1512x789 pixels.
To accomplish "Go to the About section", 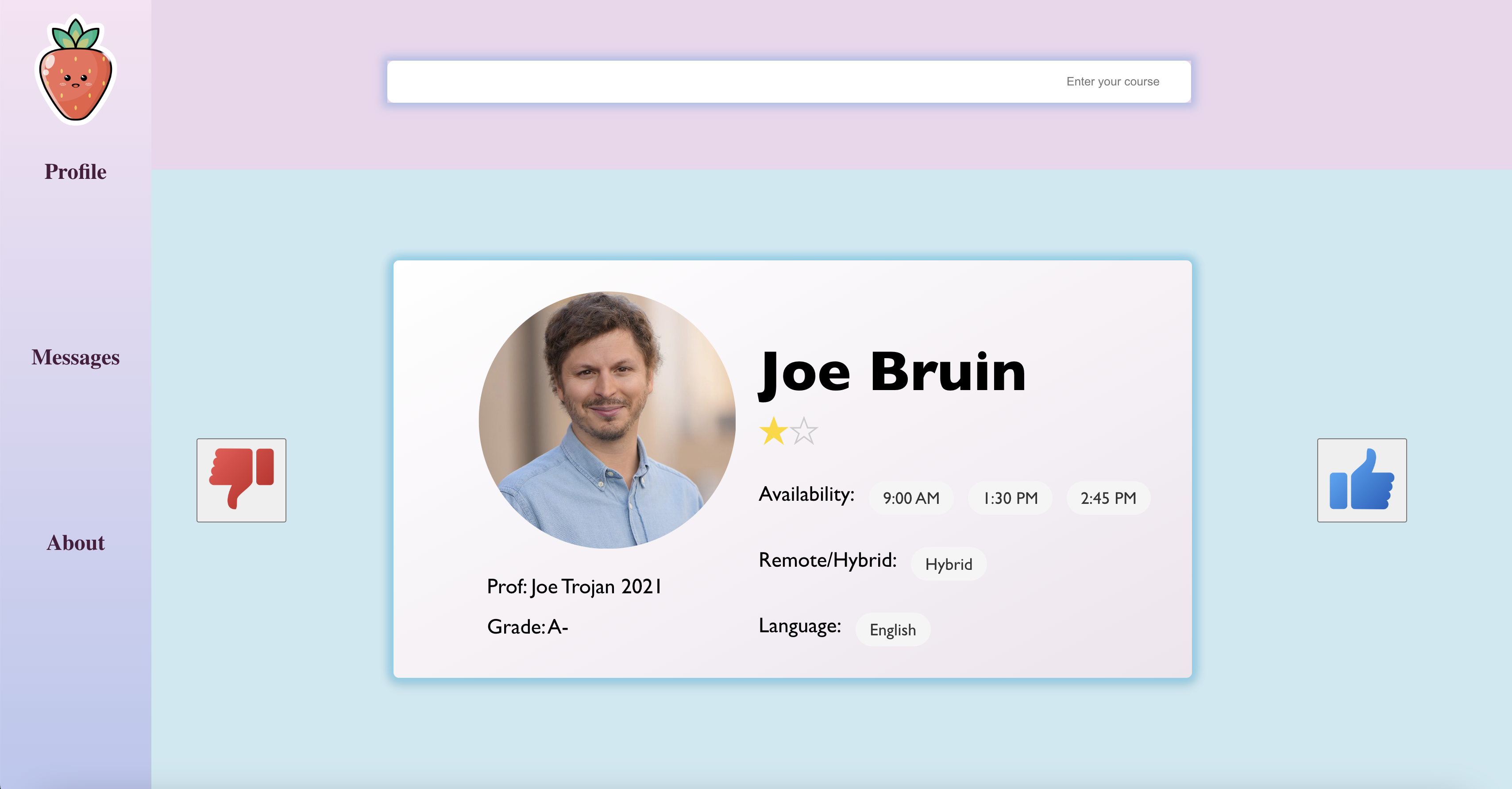I will pos(76,542).
